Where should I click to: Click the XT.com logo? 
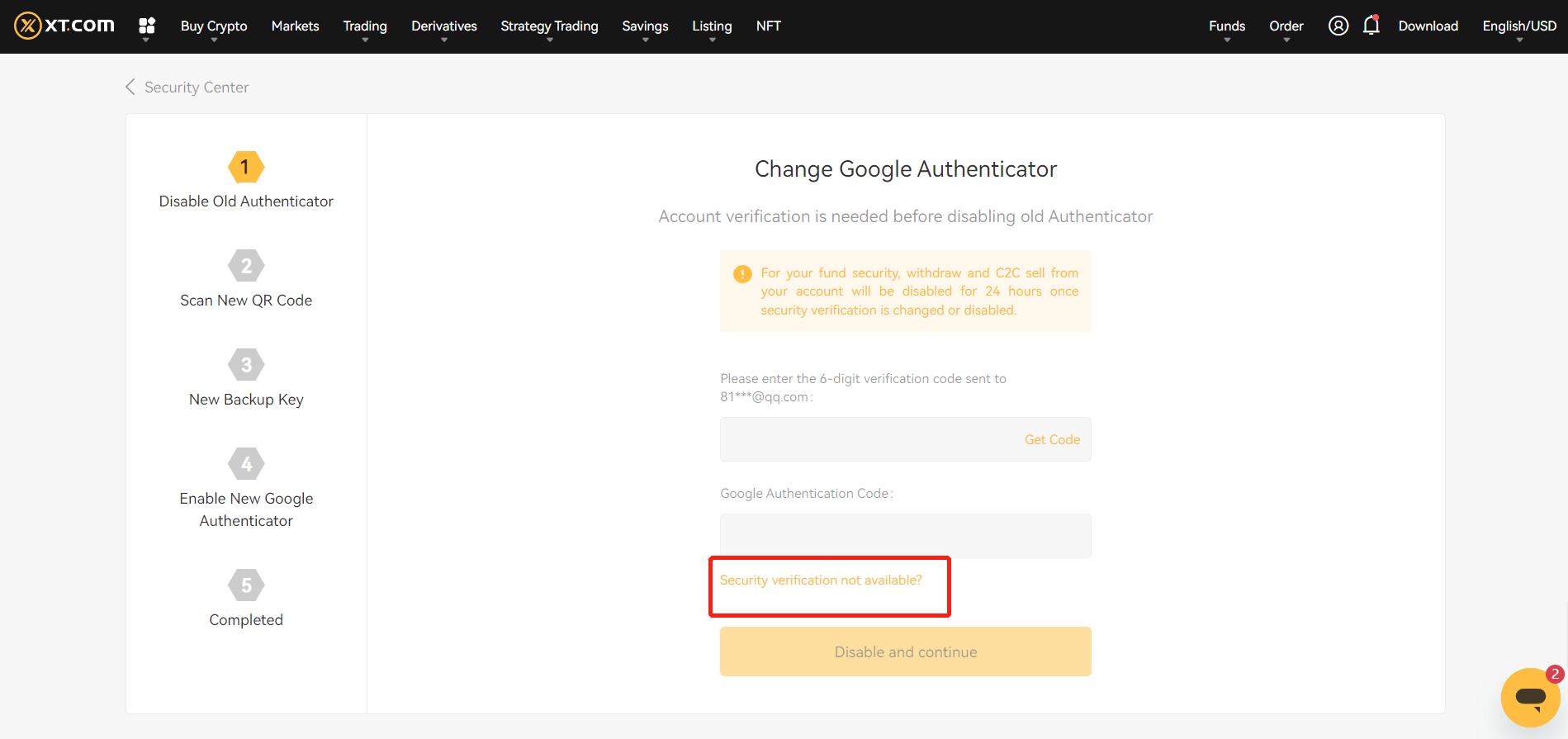(64, 26)
